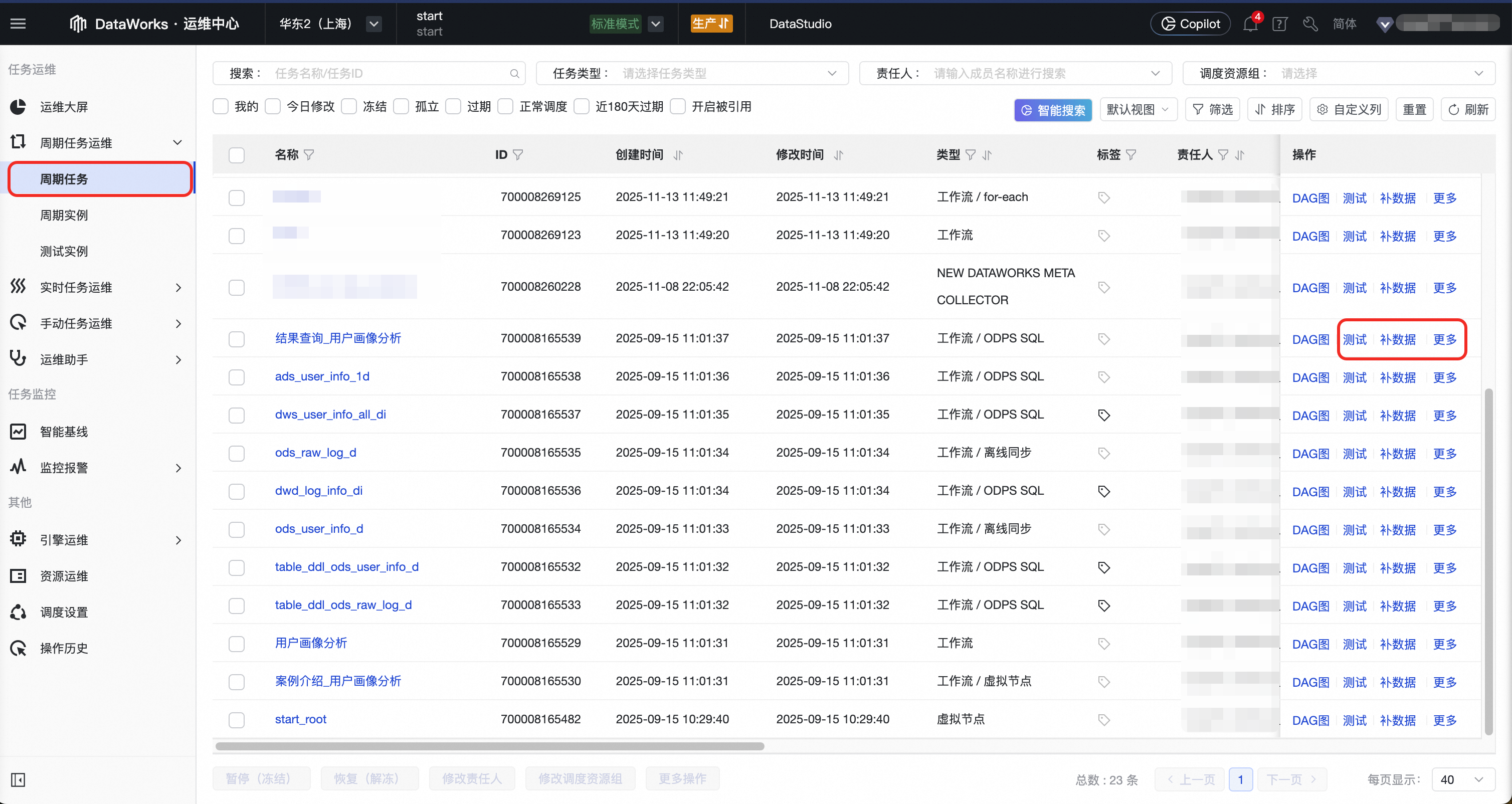Click the help question mark icon
The image size is (1512, 804).
pos(1279,24)
